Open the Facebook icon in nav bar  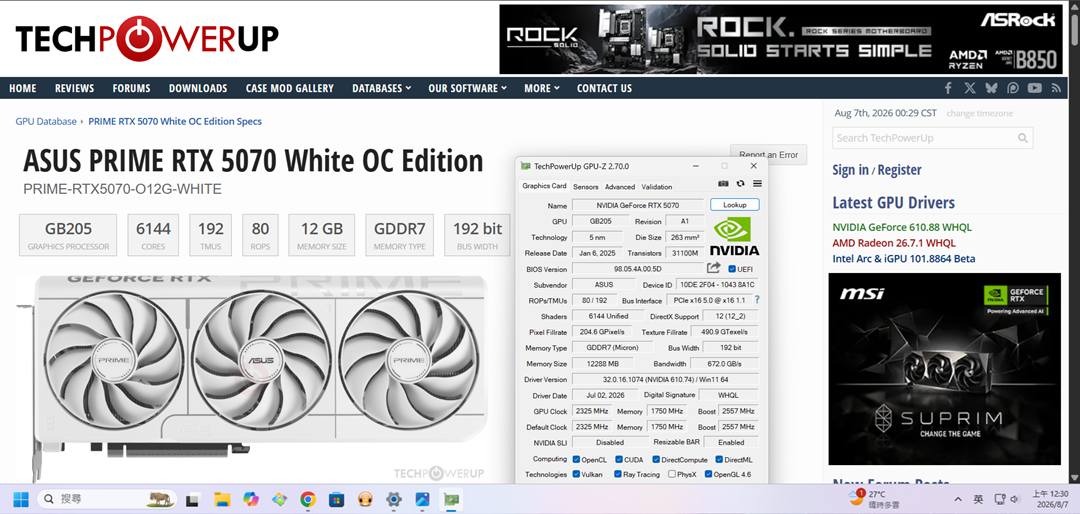948,88
